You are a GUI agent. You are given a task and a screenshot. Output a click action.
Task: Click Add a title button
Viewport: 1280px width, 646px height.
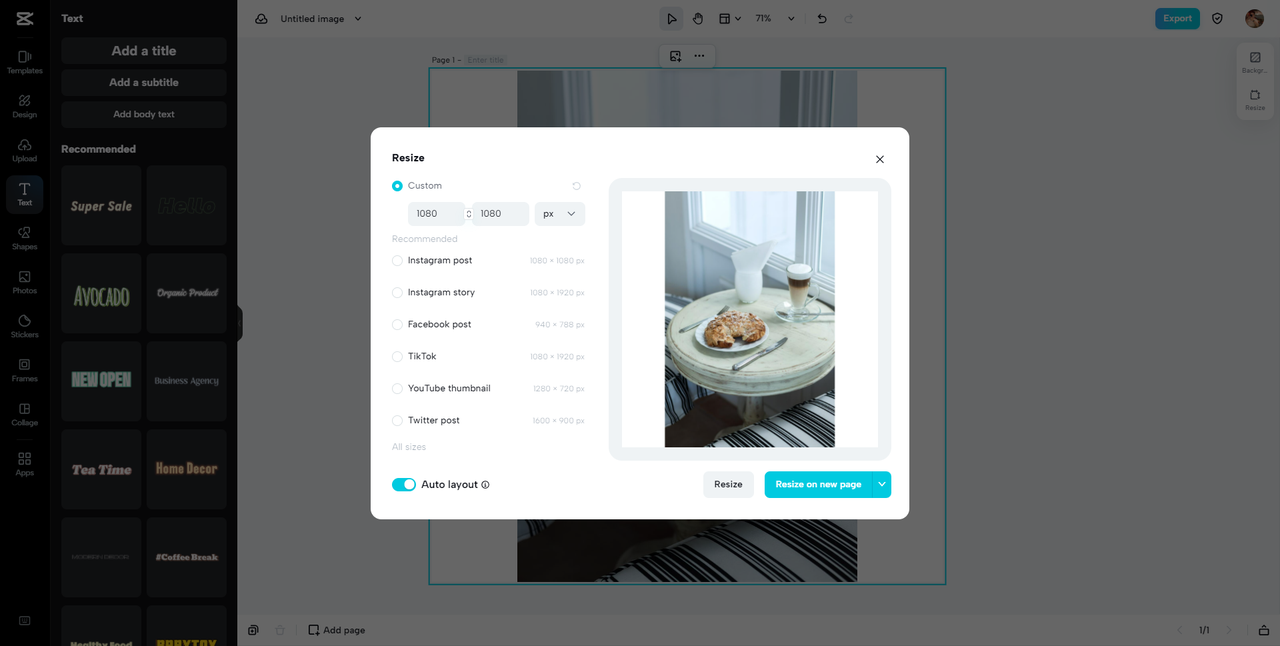click(x=144, y=51)
